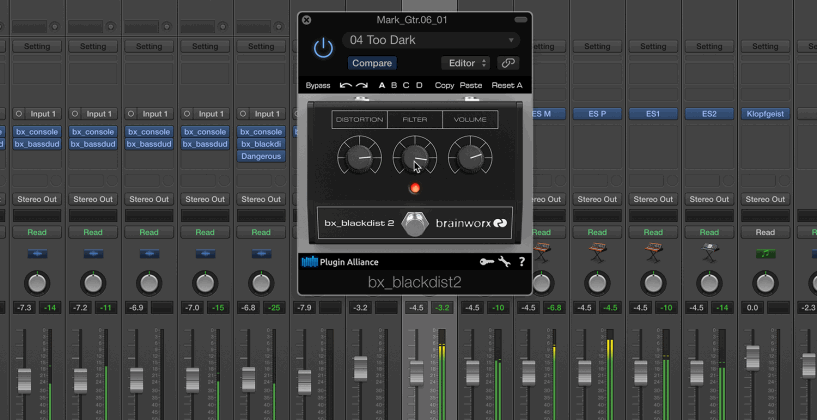Select settings slot D

coord(419,85)
